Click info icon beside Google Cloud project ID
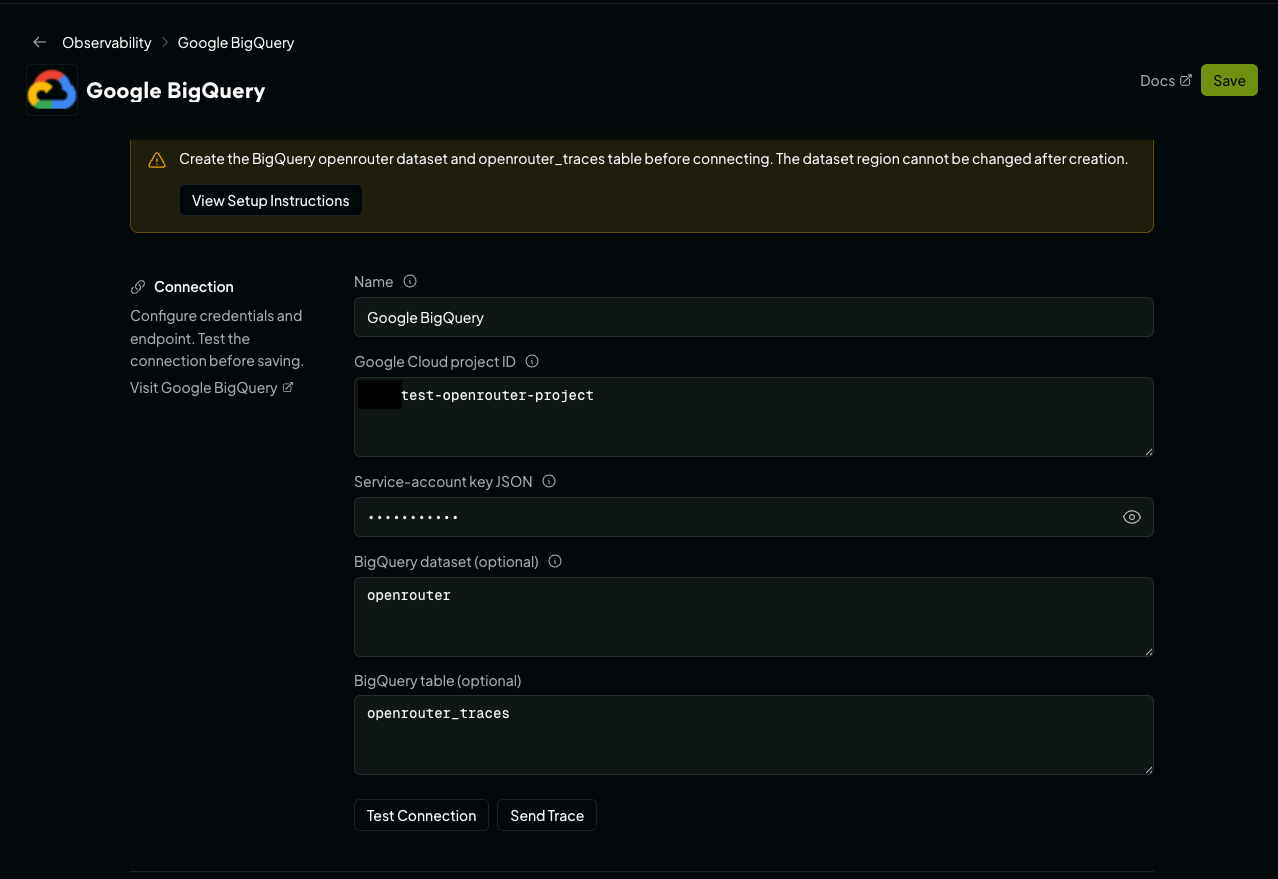Screen dimensions: 1278x879 coord(532,361)
